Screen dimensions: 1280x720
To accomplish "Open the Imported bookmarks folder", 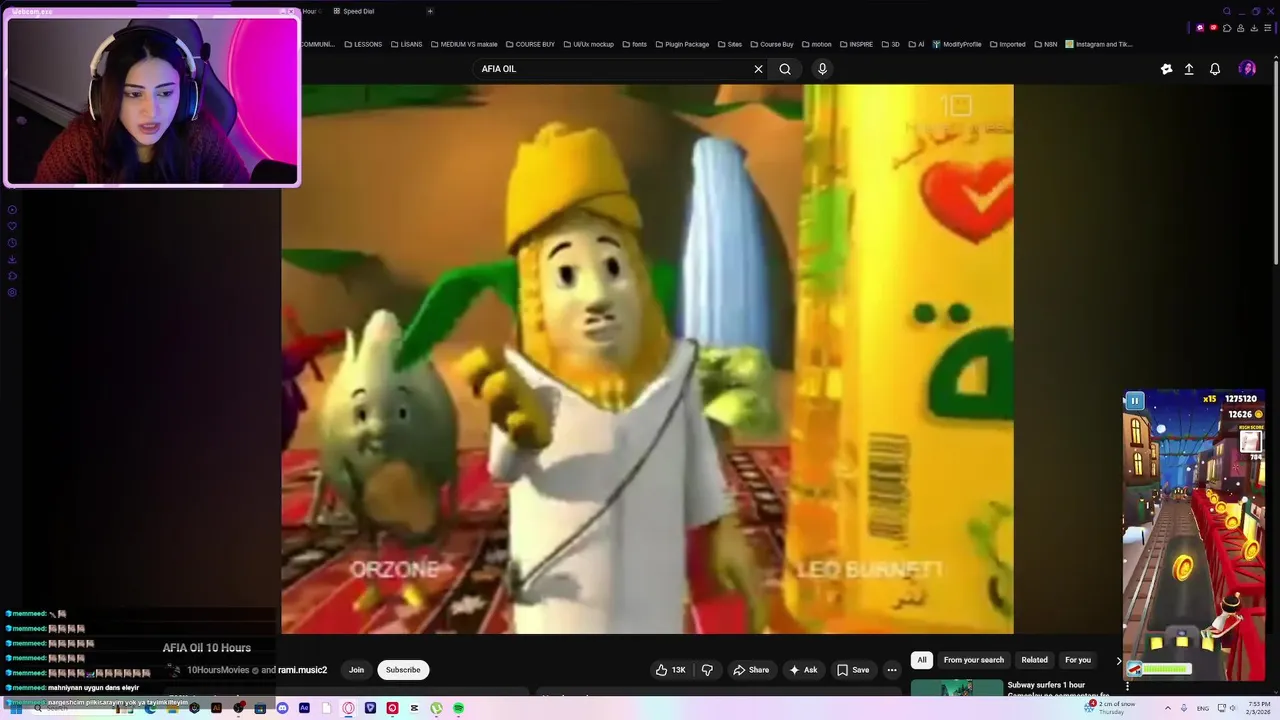I will click(x=1006, y=44).
